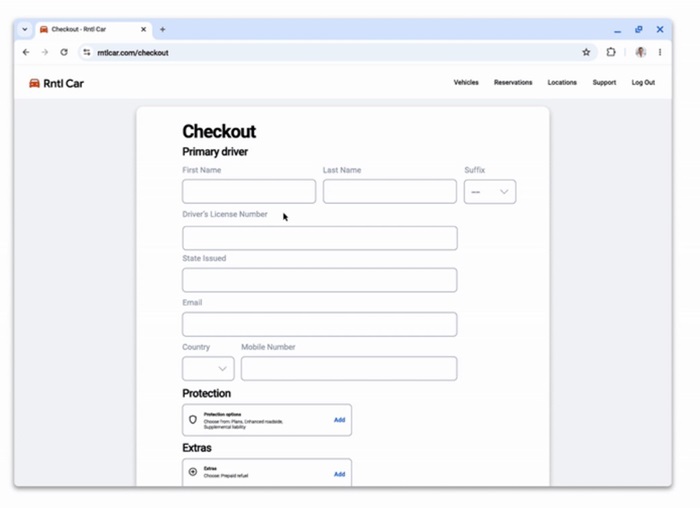The image size is (700, 508).
Task: Focus the First Name field
Action: point(249,192)
